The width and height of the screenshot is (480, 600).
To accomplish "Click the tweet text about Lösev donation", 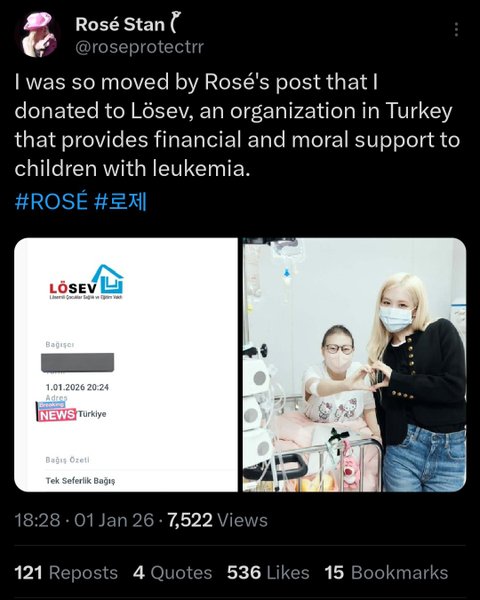I will click(x=237, y=126).
